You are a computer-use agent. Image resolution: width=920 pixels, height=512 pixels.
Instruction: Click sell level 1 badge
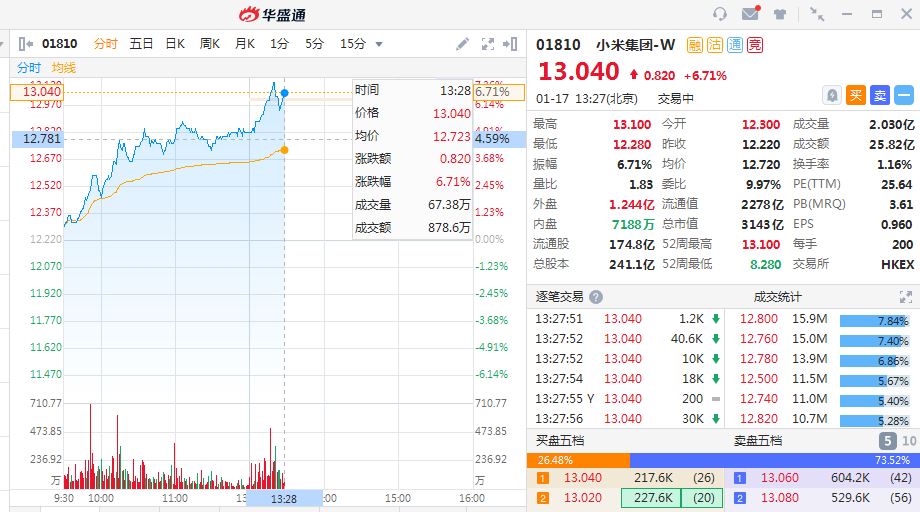click(x=740, y=479)
